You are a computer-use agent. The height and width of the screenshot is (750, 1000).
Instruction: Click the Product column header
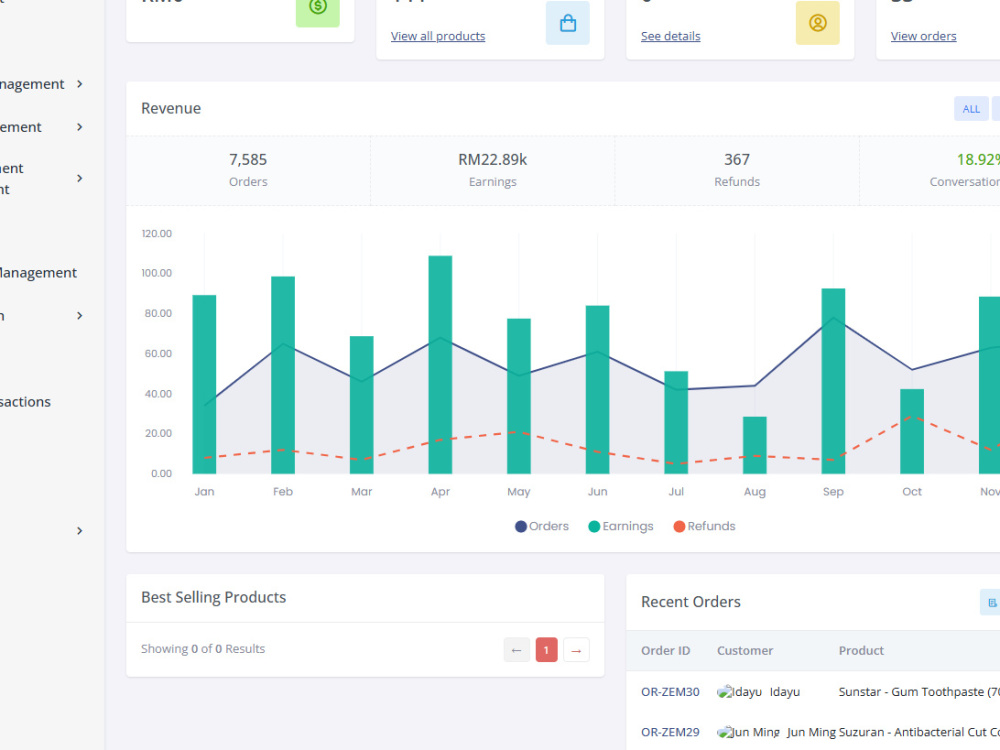click(861, 651)
